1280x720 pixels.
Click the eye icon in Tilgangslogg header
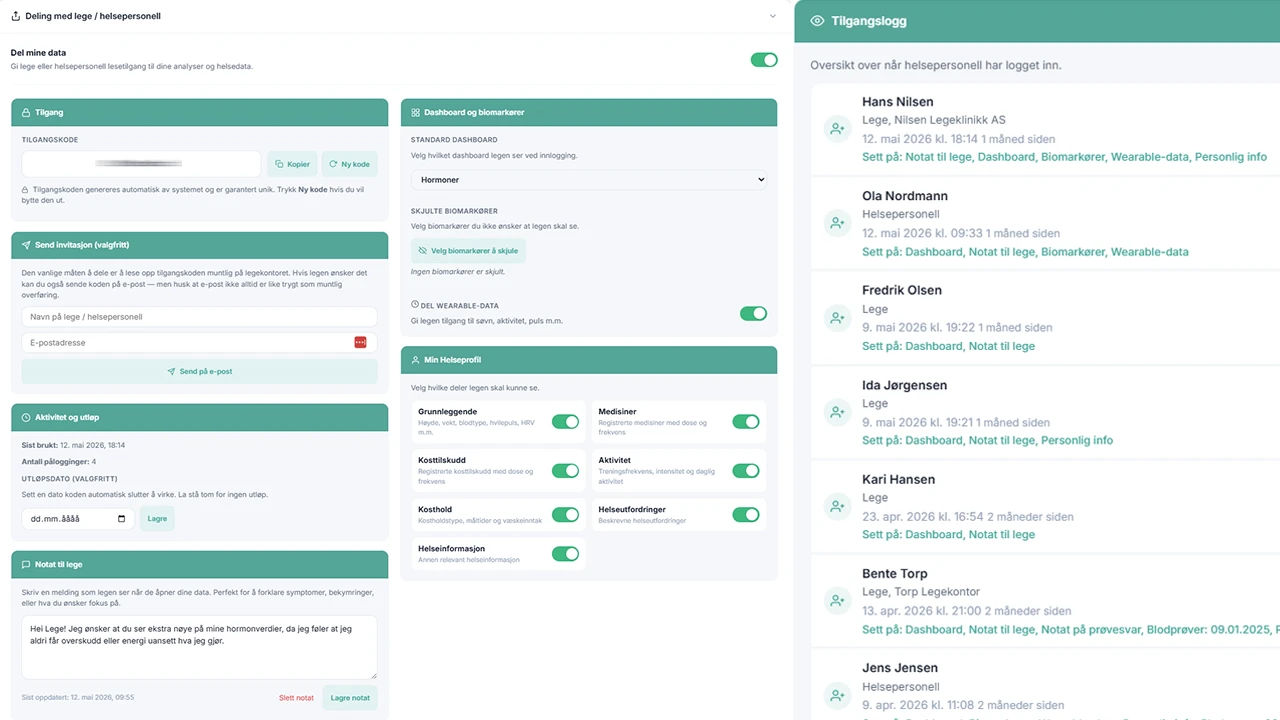(x=817, y=21)
